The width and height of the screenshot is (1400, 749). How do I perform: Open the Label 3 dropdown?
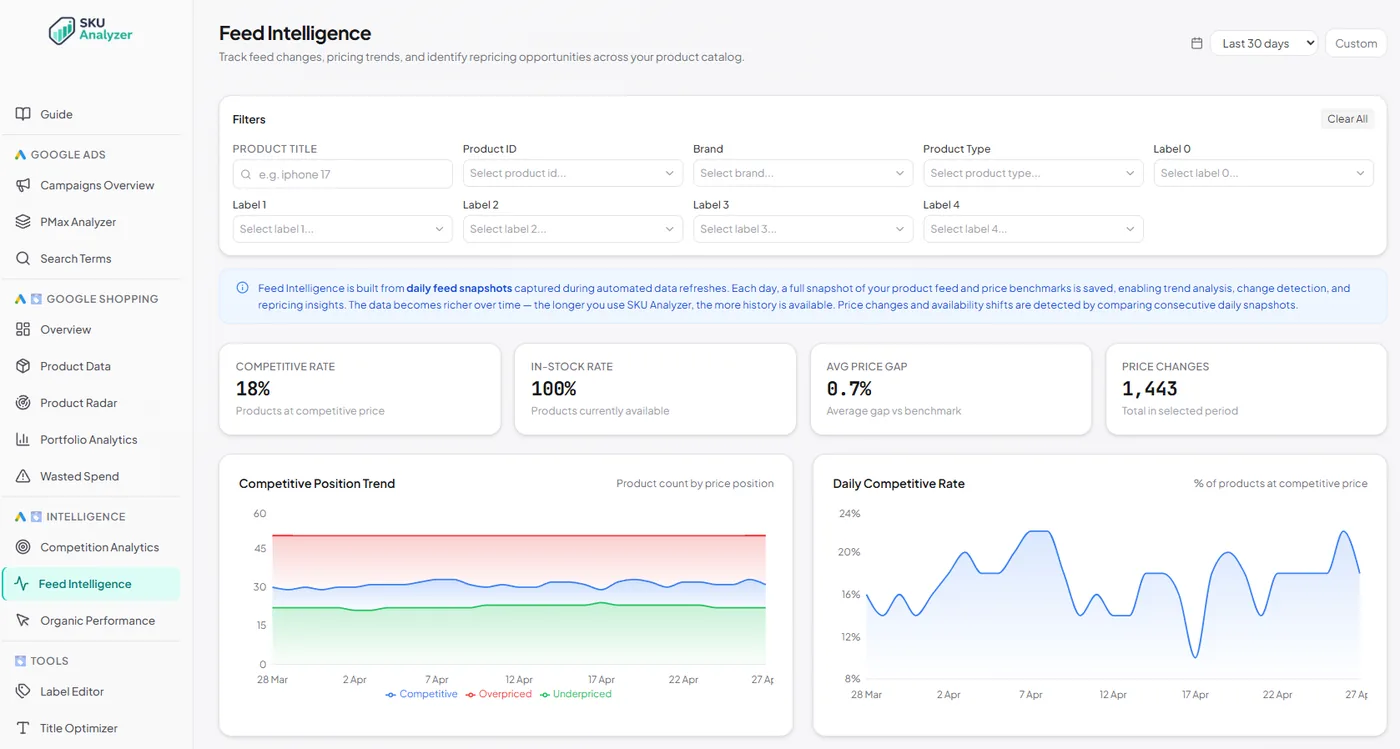tap(803, 229)
